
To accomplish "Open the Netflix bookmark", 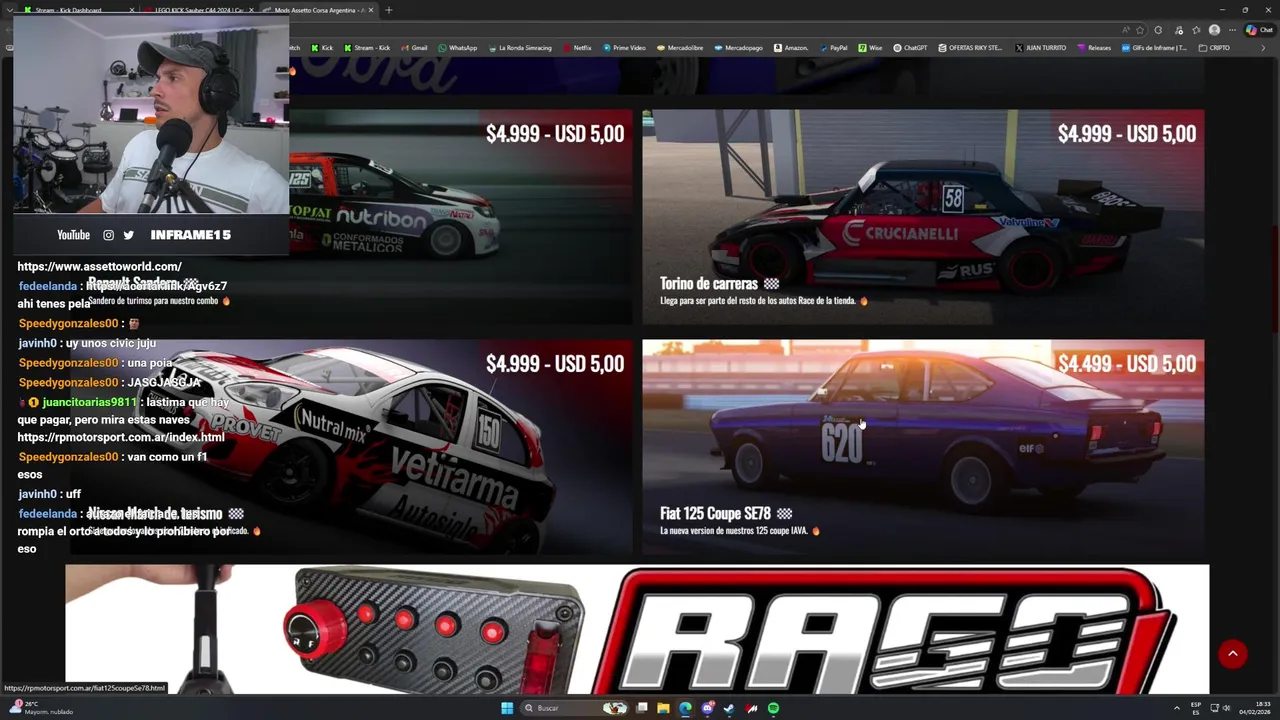I will (577, 48).
